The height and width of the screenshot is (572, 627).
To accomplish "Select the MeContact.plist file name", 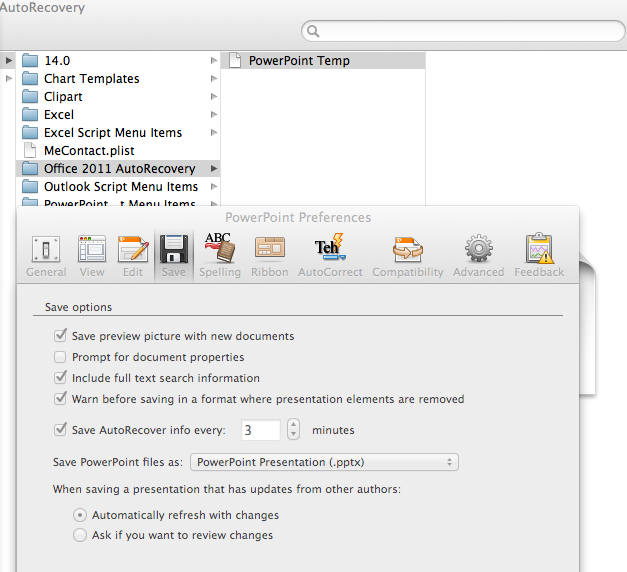I will (x=89, y=151).
